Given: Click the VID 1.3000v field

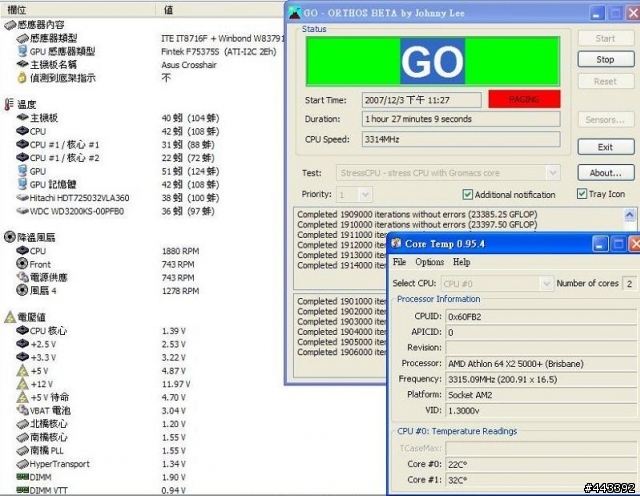Looking at the screenshot, I should coord(542,410).
